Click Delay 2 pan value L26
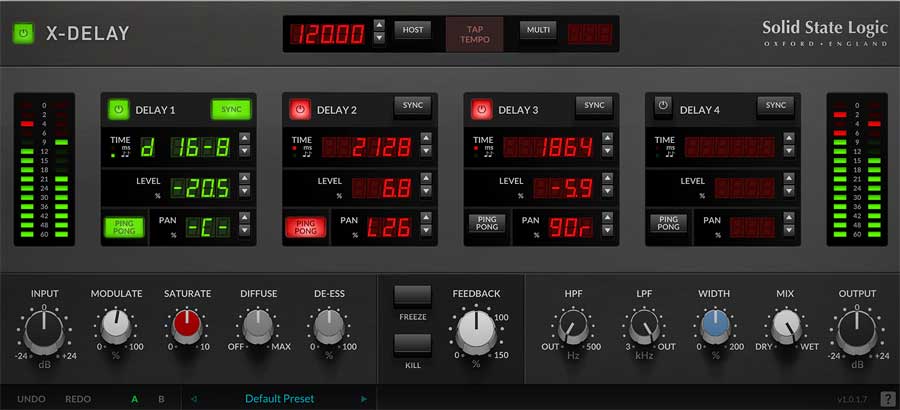Viewport: 900px width, 410px height. (390, 227)
